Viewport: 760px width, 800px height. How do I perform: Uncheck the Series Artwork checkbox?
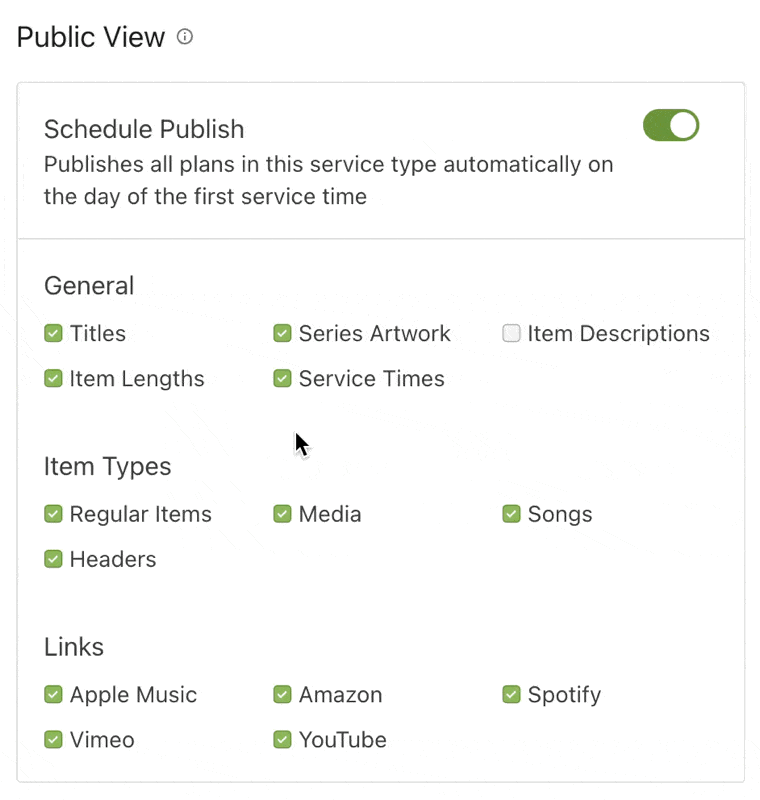coord(282,334)
